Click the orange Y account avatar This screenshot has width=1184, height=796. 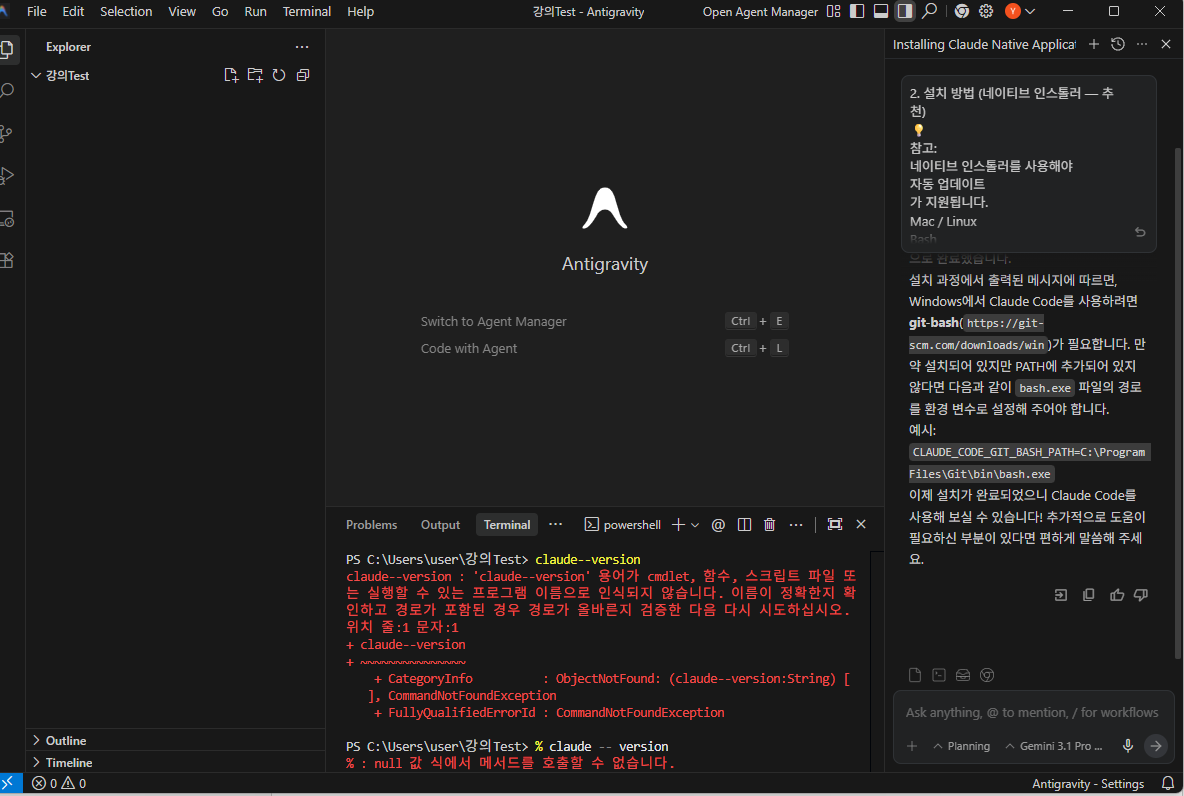point(1013,11)
